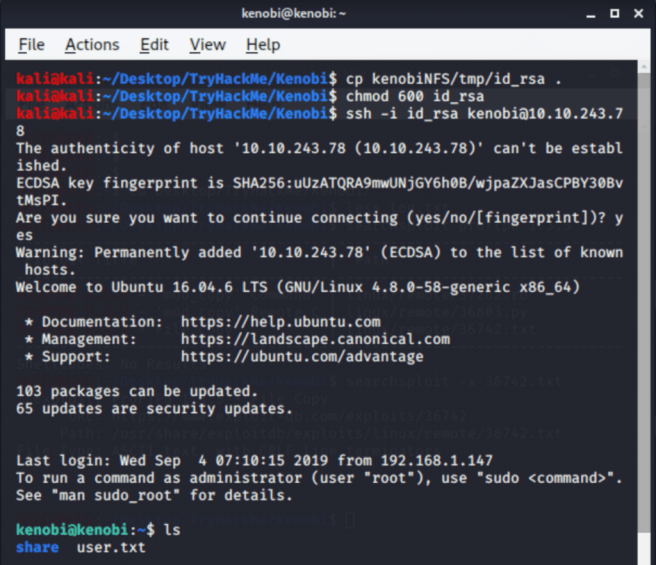Click the help.ubuntu.com documentation URL
The width and height of the screenshot is (656, 565).
click(280, 322)
